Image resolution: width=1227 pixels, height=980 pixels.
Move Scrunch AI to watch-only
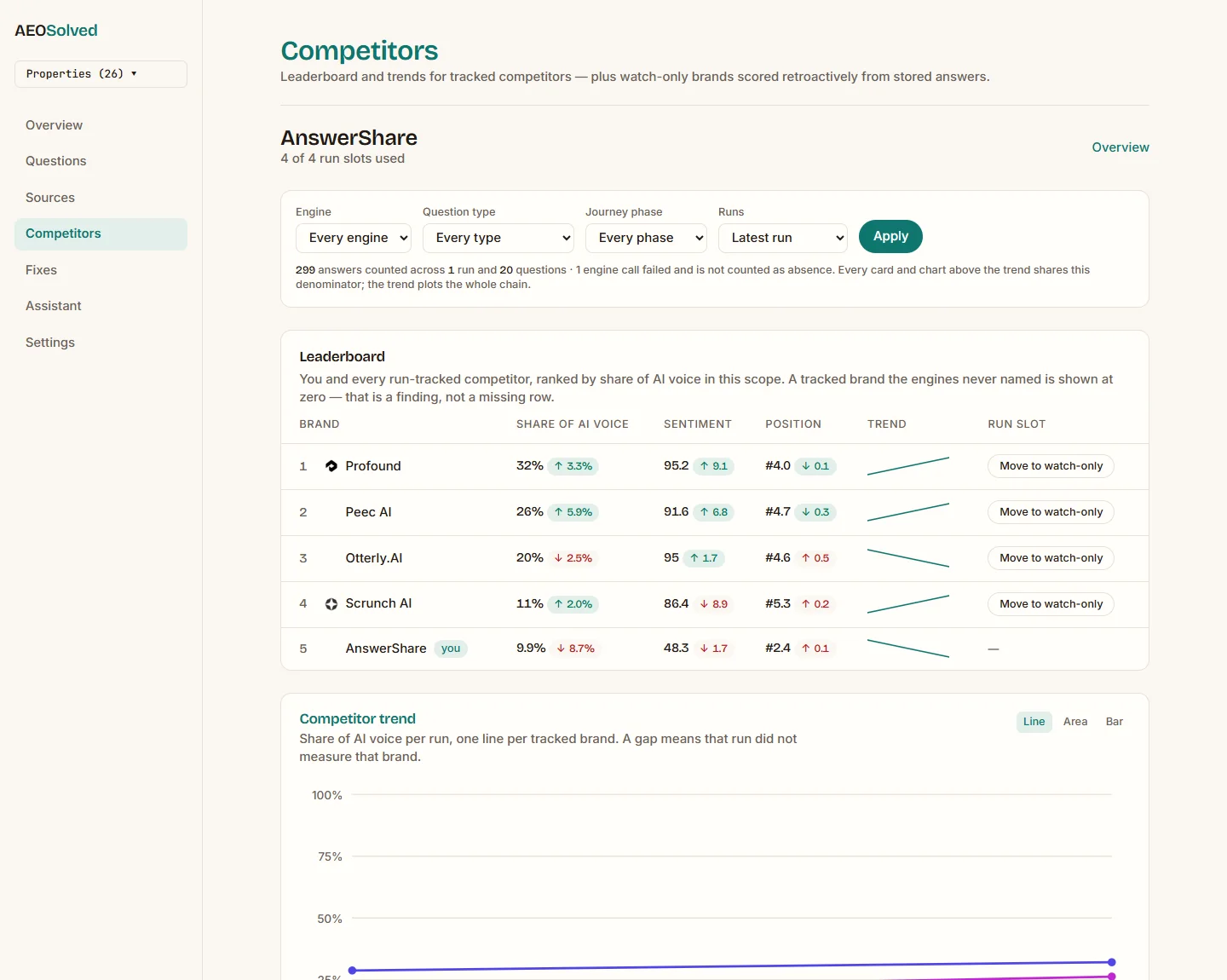[x=1051, y=604]
